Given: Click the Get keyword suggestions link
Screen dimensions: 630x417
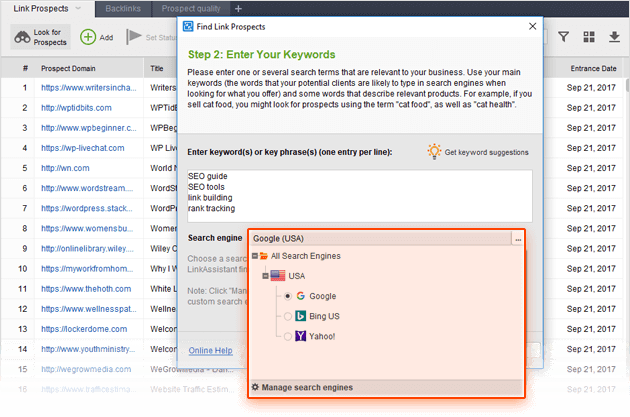Looking at the screenshot, I should point(486,152).
